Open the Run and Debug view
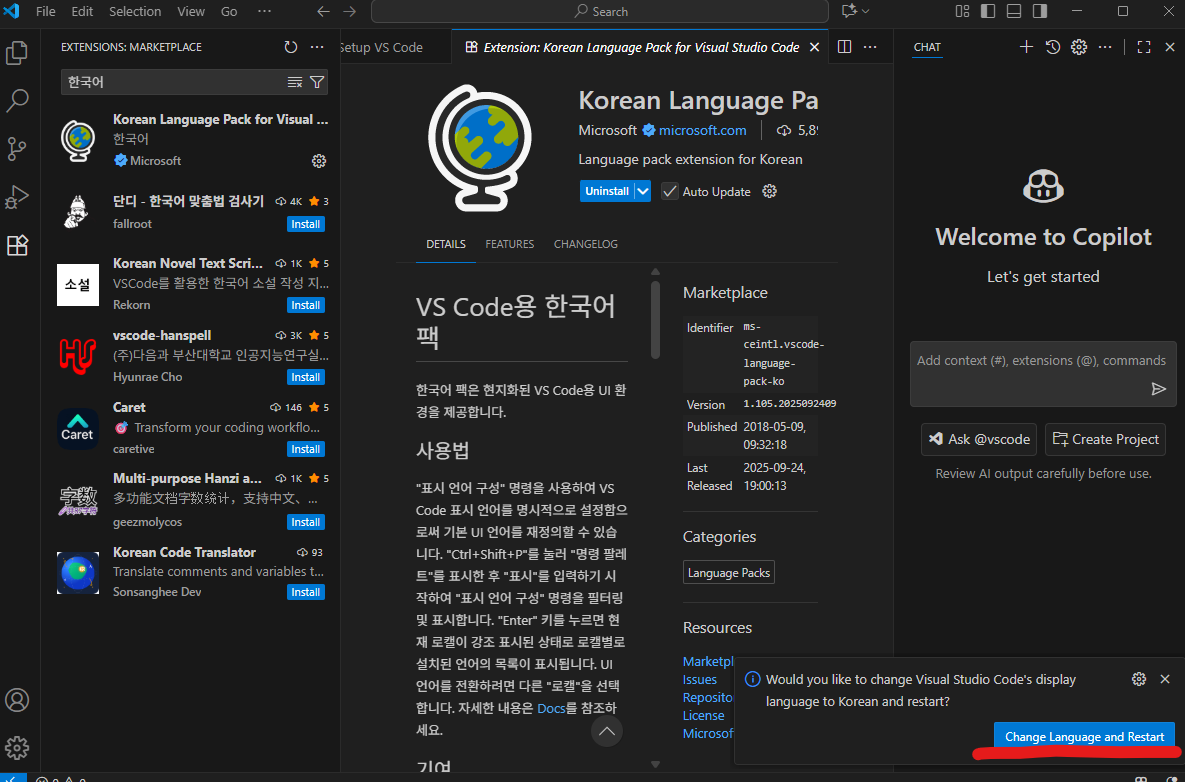Viewport: 1185px width, 782px height. click(x=17, y=196)
